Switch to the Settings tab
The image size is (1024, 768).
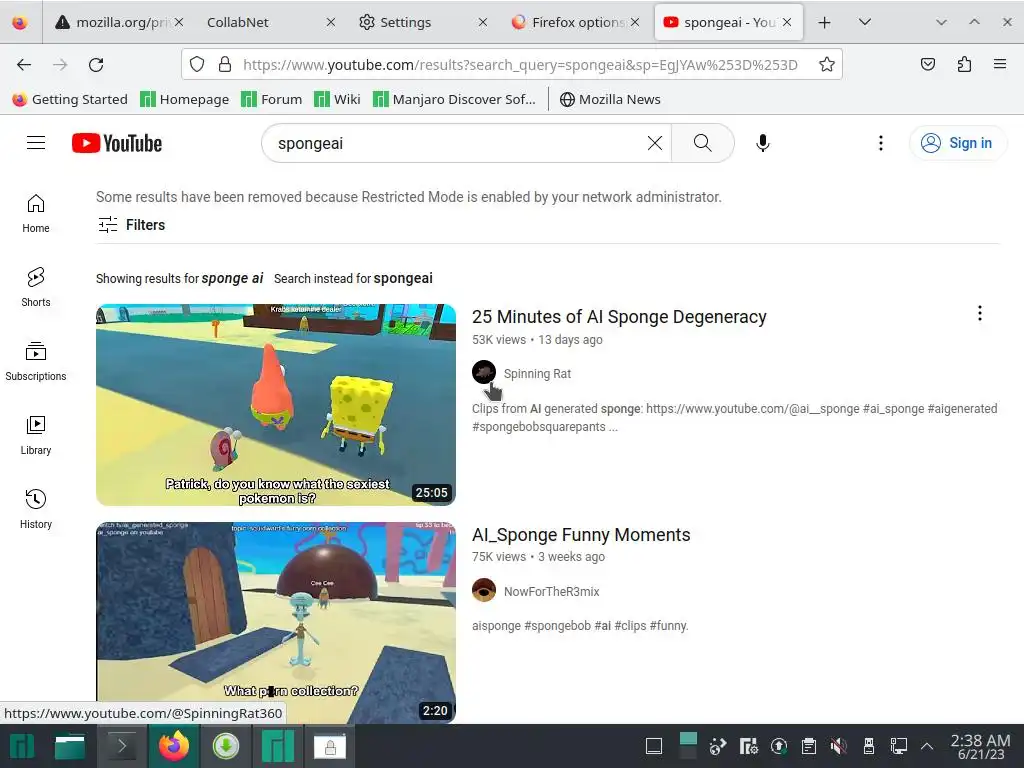pyautogui.click(x=405, y=22)
